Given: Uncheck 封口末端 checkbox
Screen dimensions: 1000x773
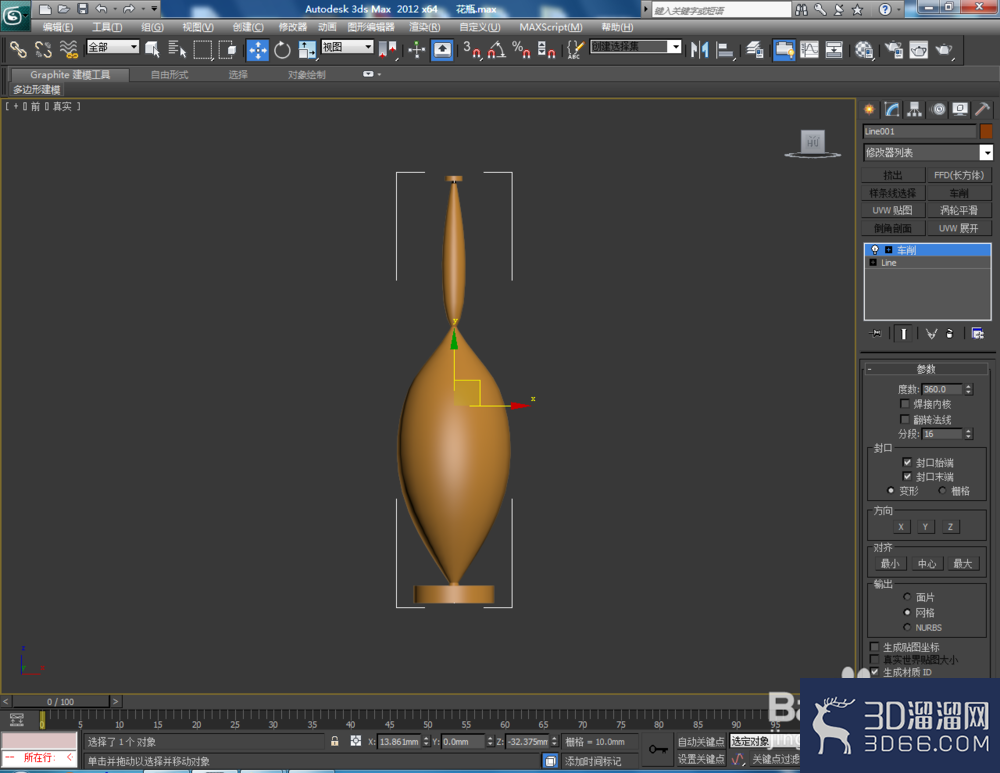Looking at the screenshot, I should (907, 476).
